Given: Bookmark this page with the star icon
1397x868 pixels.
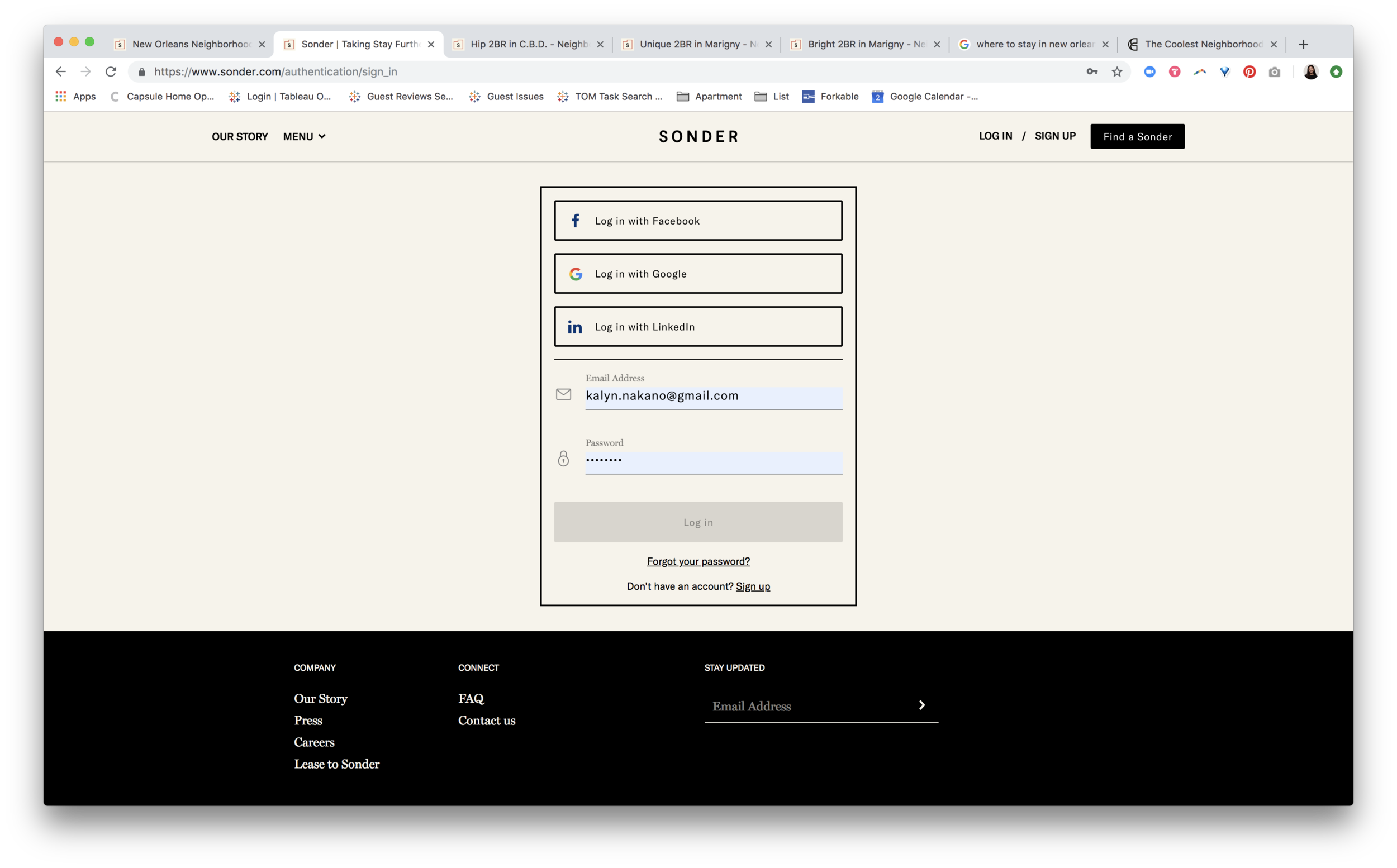Looking at the screenshot, I should pyautogui.click(x=1117, y=71).
